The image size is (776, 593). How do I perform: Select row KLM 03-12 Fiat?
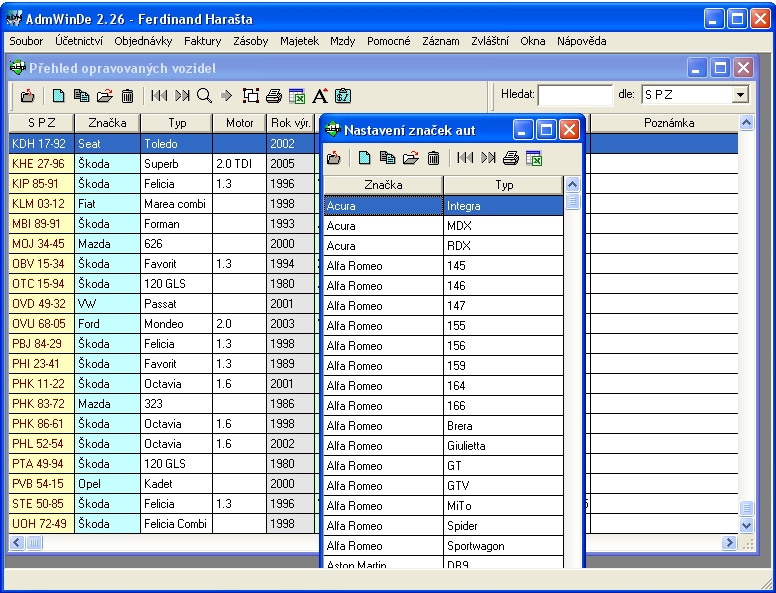coord(374,204)
